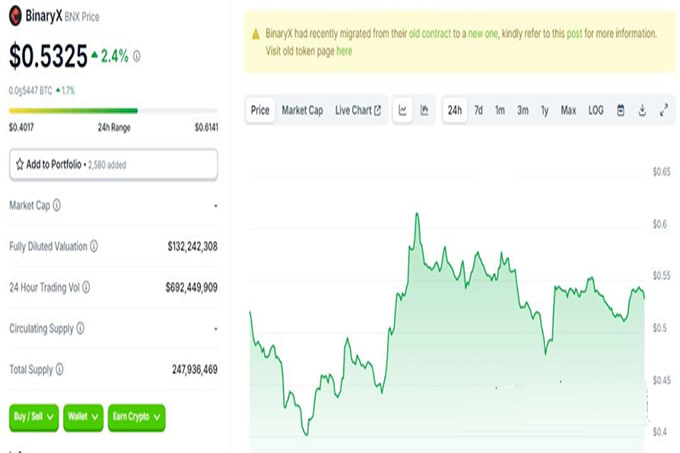Screen dimensions: 680x453
Task: Click the download chart data icon
Action: (642, 110)
